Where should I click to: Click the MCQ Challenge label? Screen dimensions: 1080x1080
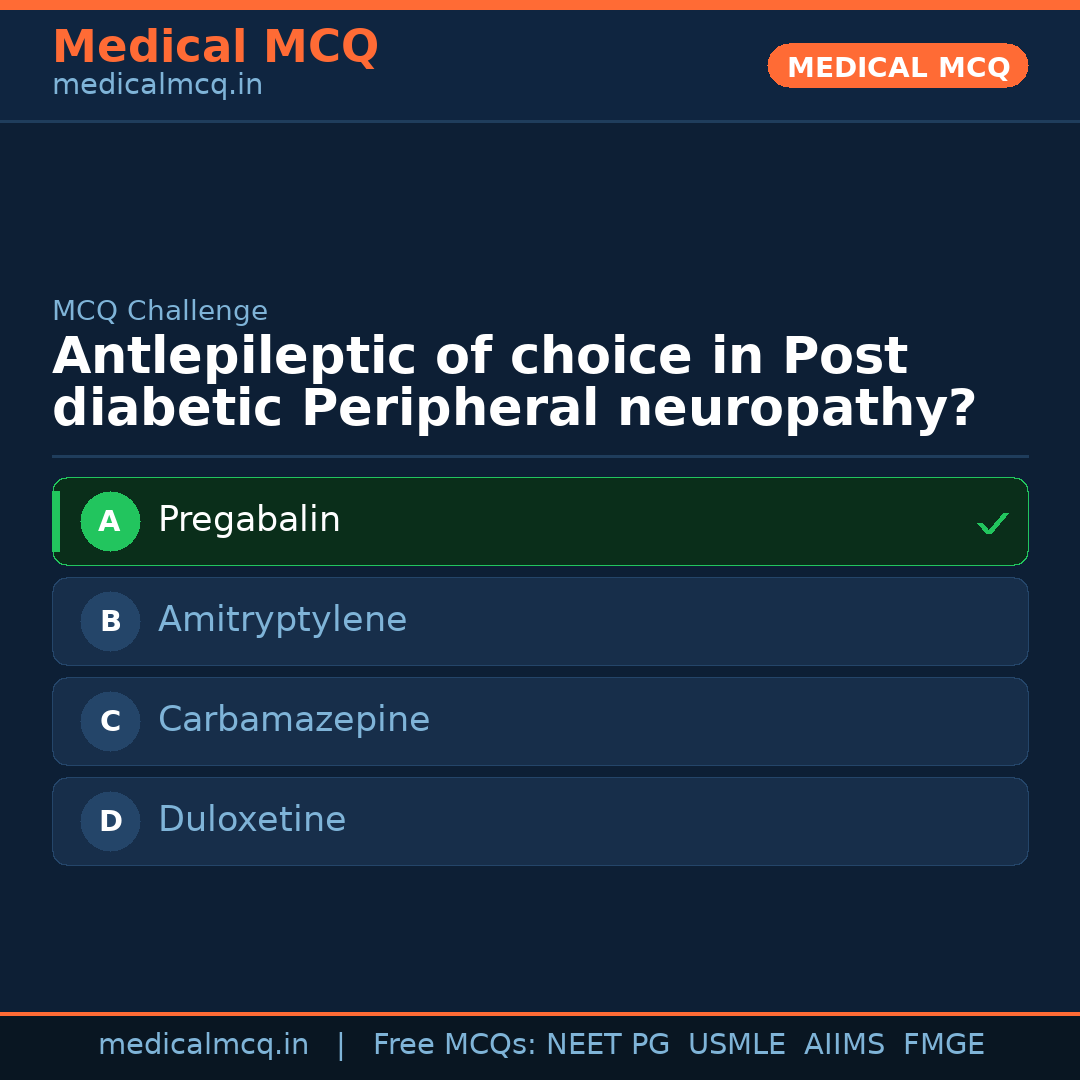160,311
